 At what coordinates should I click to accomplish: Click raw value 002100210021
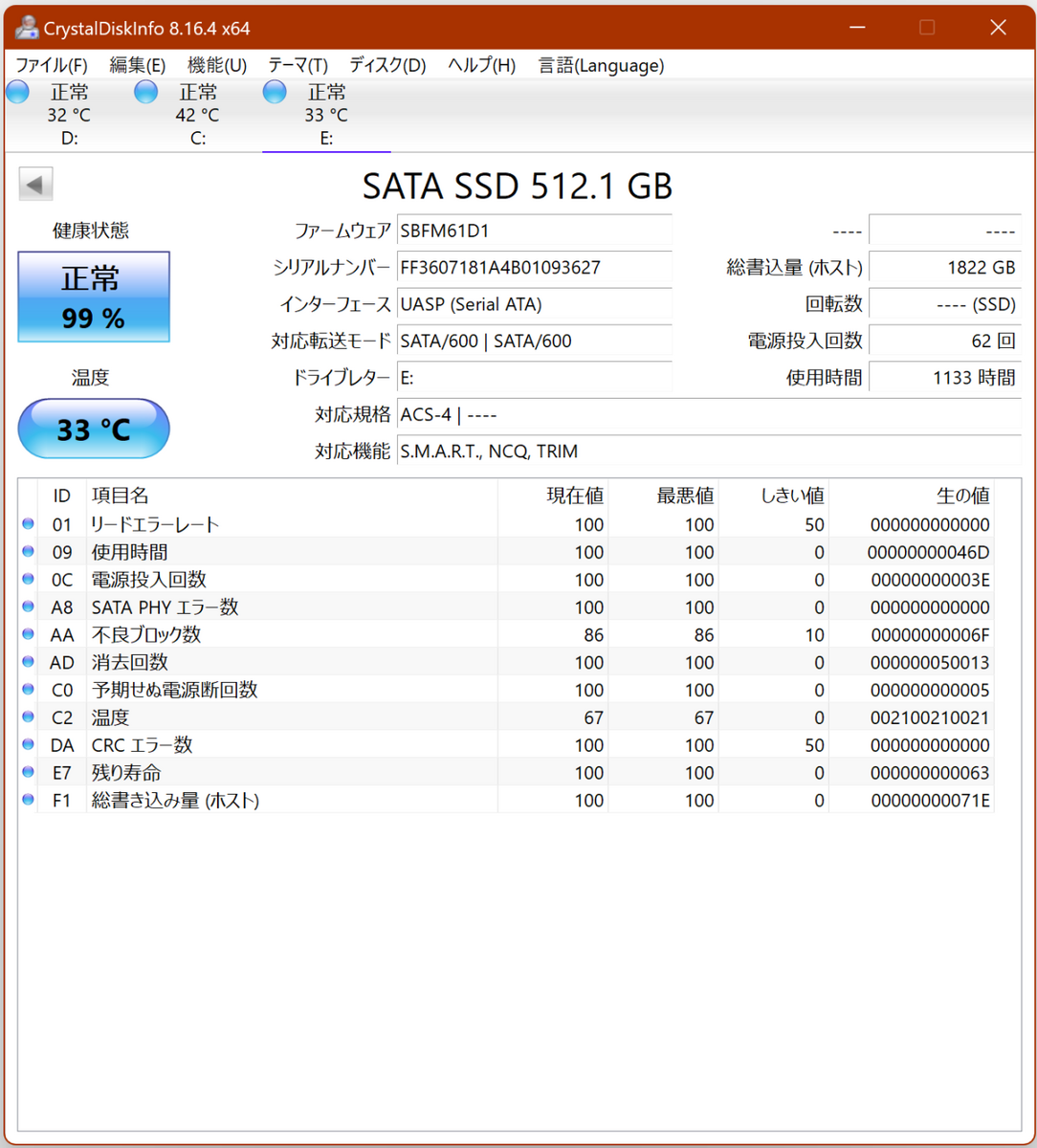click(x=930, y=717)
